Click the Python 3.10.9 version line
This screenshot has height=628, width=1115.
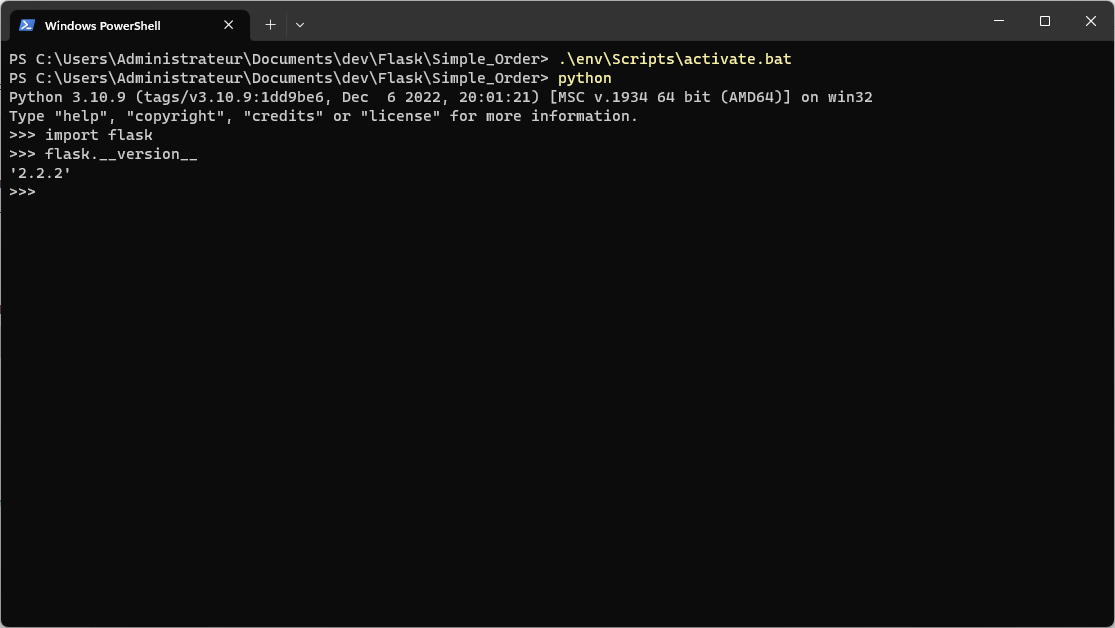[441, 97]
